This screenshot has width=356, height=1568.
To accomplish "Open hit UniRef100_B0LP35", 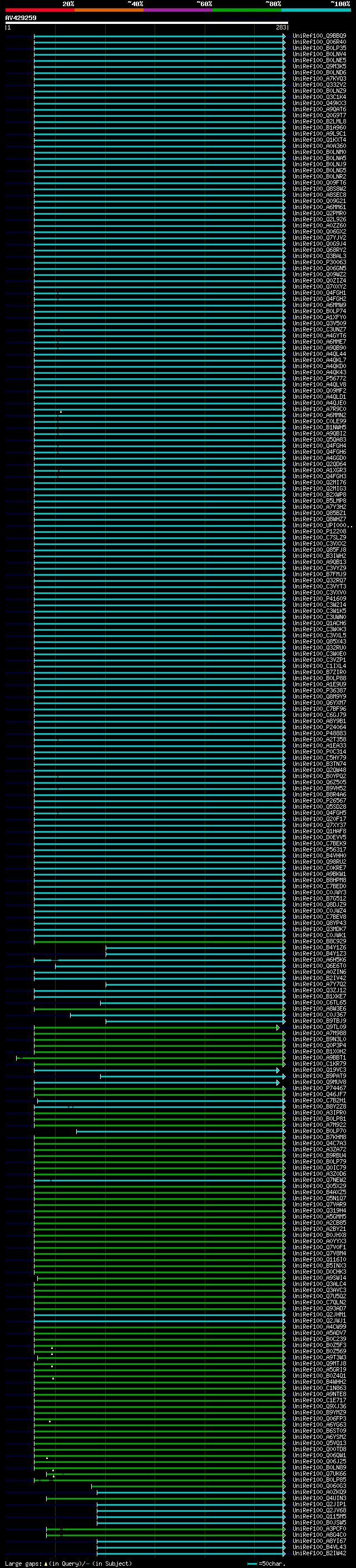I will [x=319, y=48].
